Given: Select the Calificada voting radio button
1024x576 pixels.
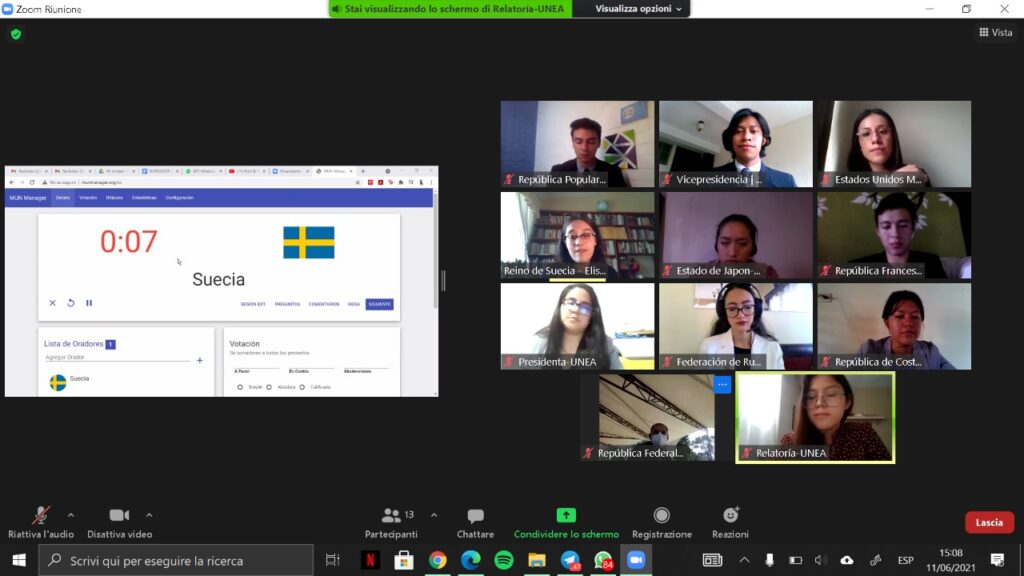Looking at the screenshot, I should tap(302, 387).
